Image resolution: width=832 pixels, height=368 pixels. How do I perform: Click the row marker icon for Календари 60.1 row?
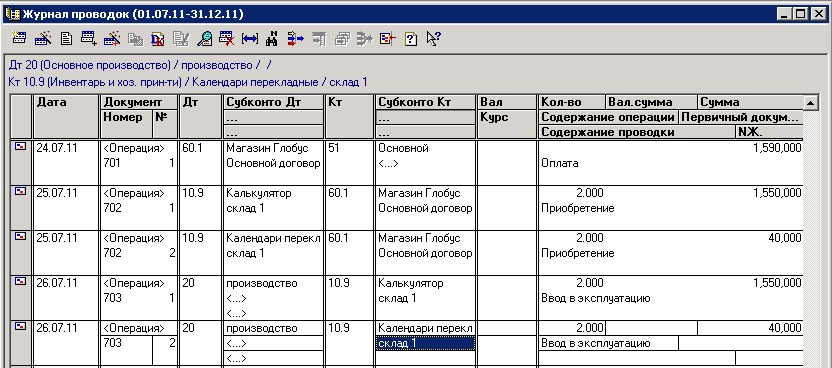pyautogui.click(x=21, y=237)
